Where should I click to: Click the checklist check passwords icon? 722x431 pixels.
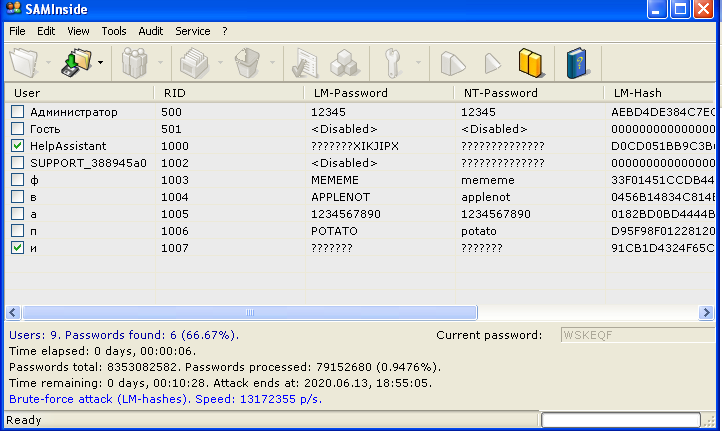[305, 63]
